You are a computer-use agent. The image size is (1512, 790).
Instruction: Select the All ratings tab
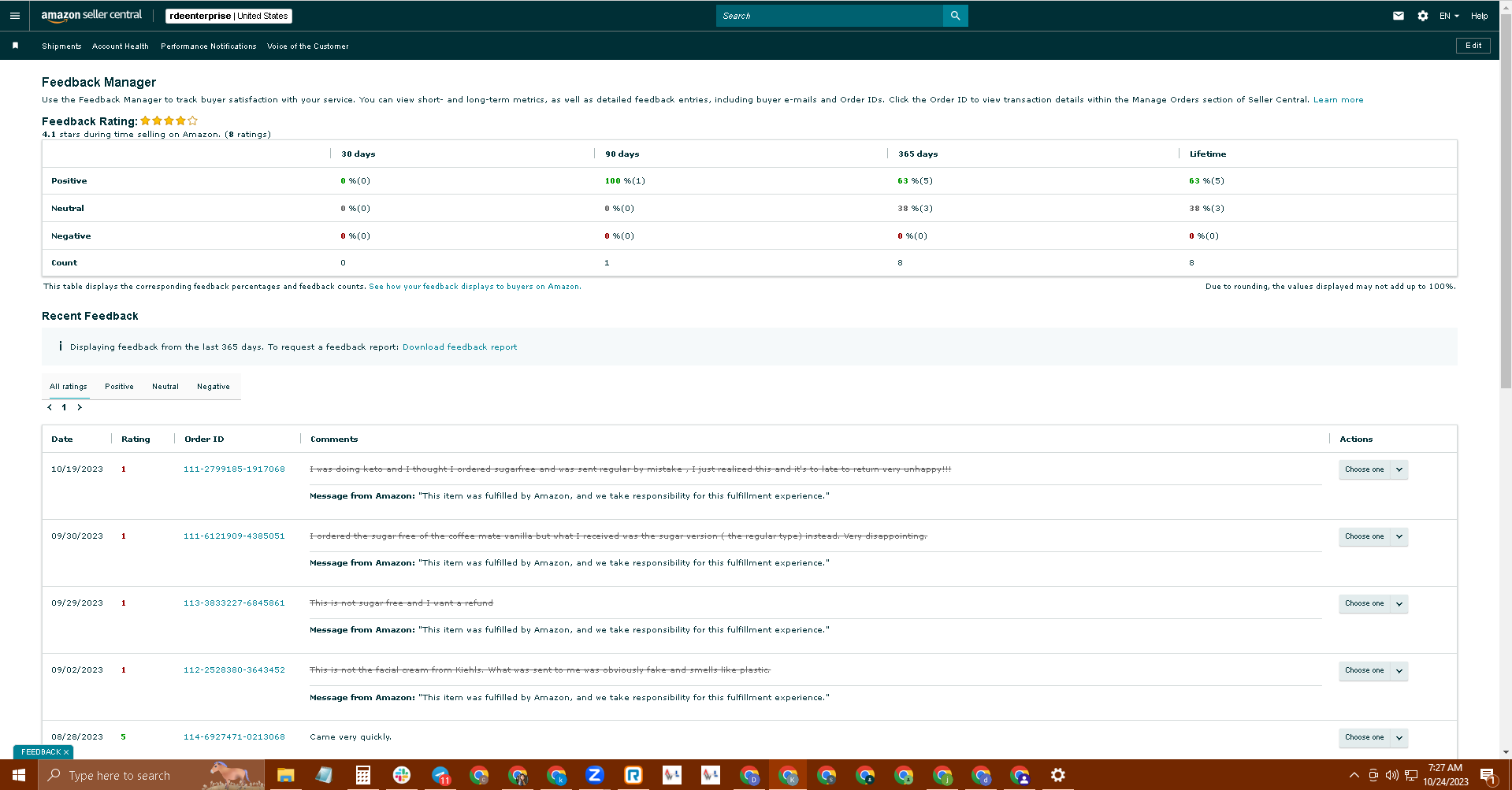(x=69, y=387)
